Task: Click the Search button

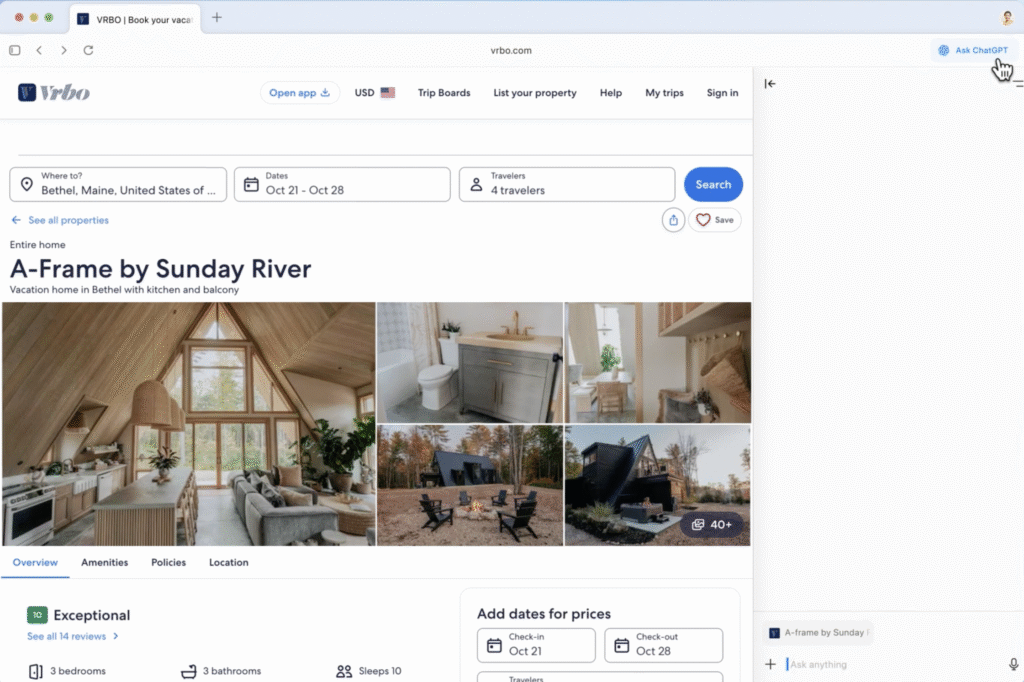Action: tap(713, 184)
